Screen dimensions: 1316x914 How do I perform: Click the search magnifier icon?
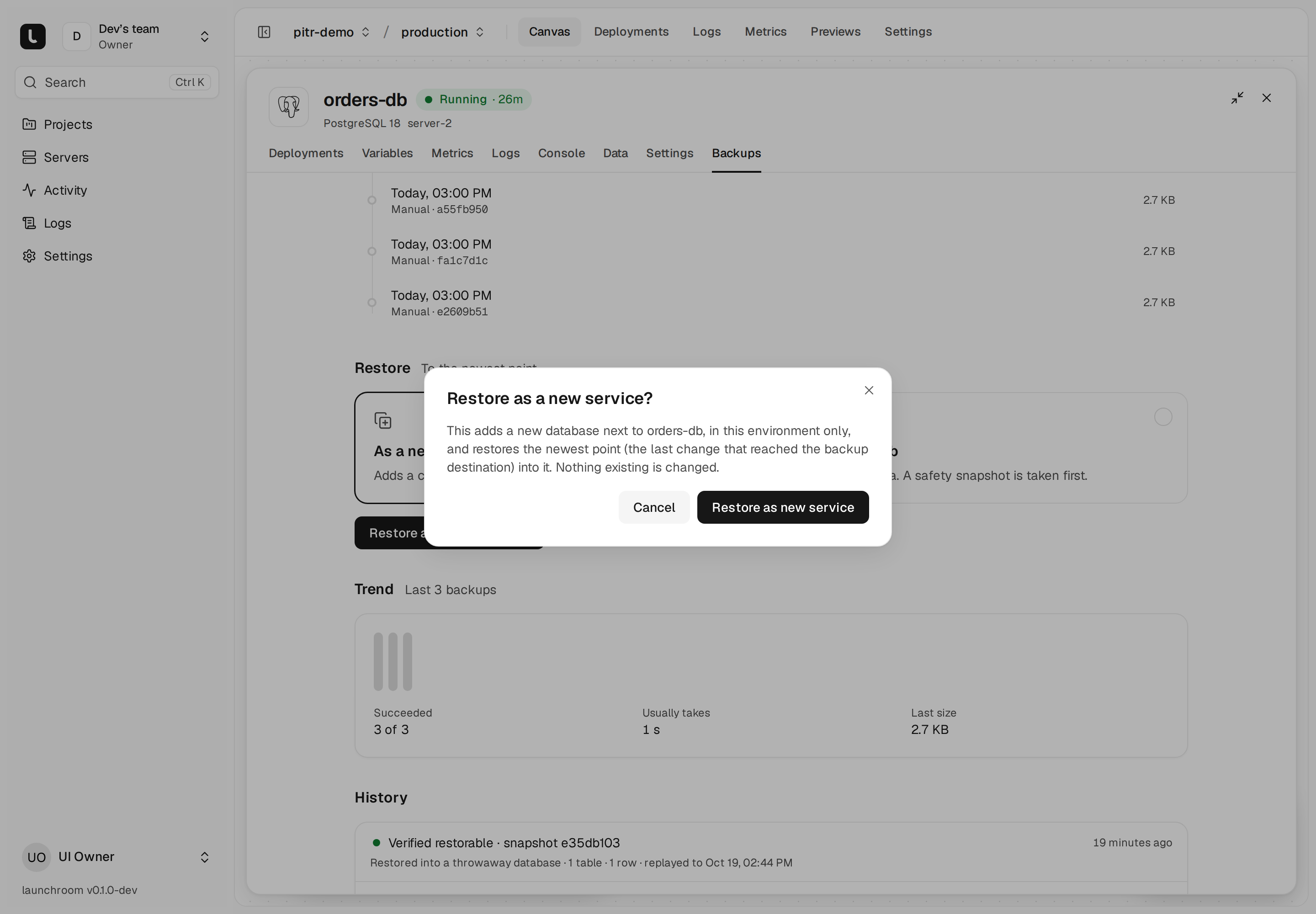coord(30,82)
